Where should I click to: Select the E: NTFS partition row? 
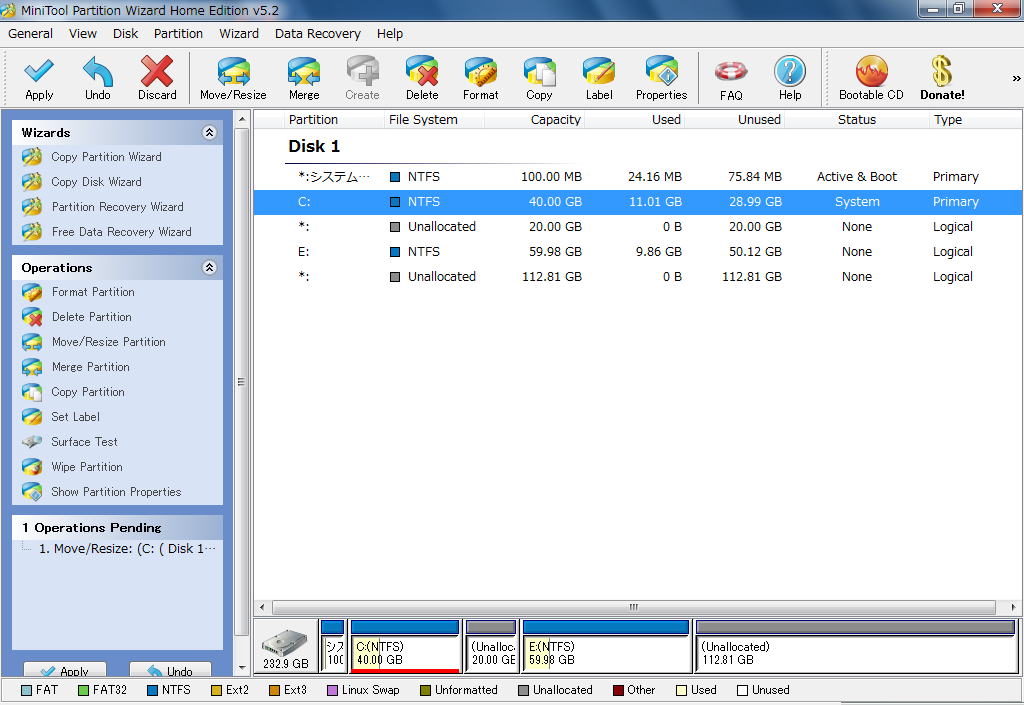click(x=636, y=252)
